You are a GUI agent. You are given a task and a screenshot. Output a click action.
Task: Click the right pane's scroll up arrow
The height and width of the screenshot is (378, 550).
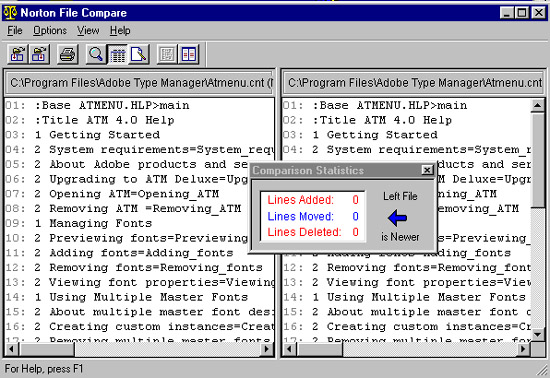coord(537,105)
